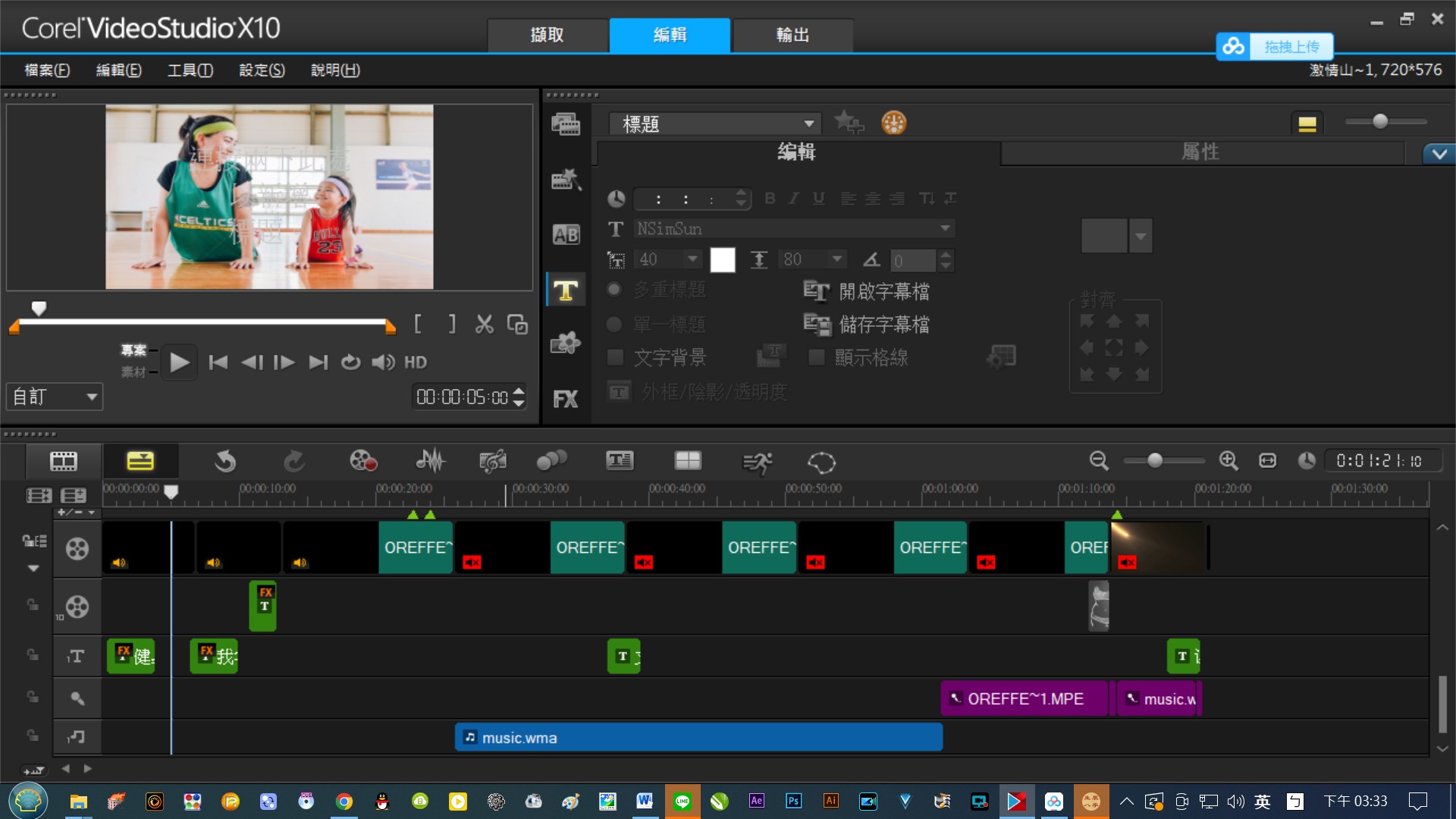1456x819 pixels.
Task: Switch to the 輸出 step tab
Action: click(x=792, y=35)
